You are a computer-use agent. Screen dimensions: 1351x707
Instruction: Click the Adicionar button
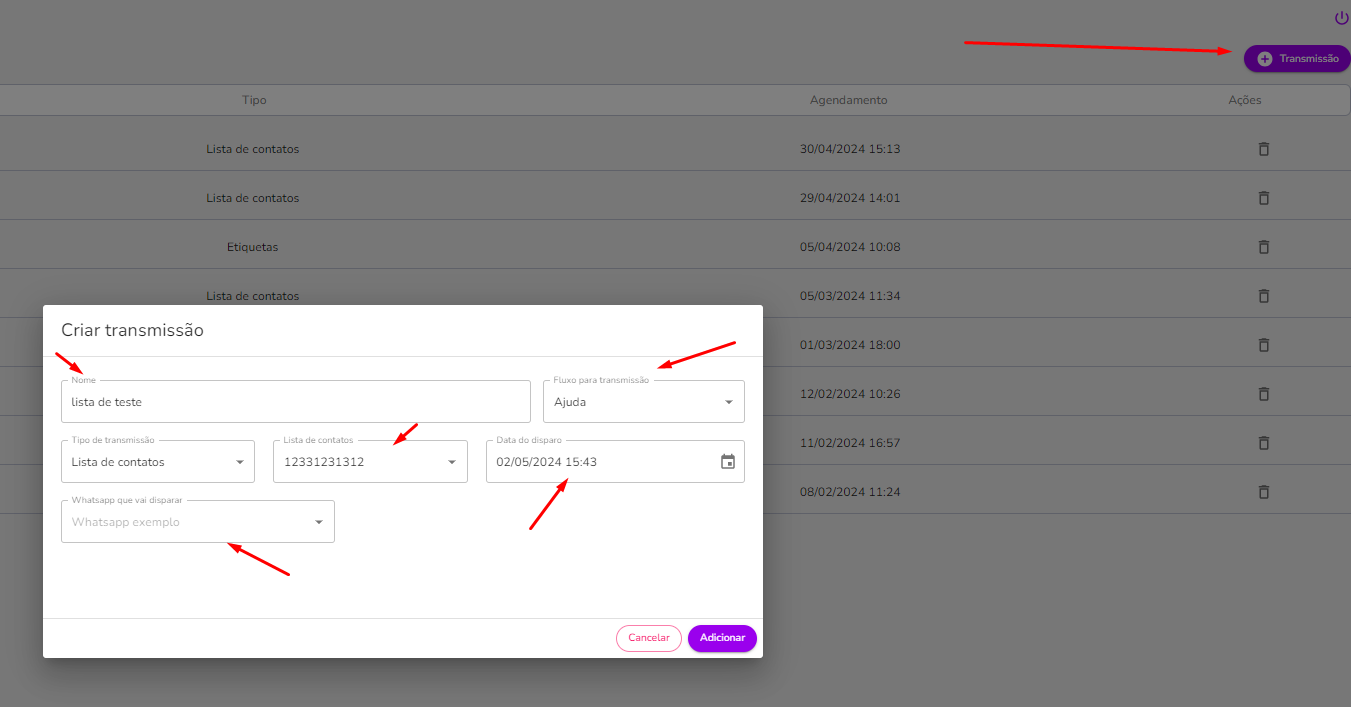pos(722,638)
